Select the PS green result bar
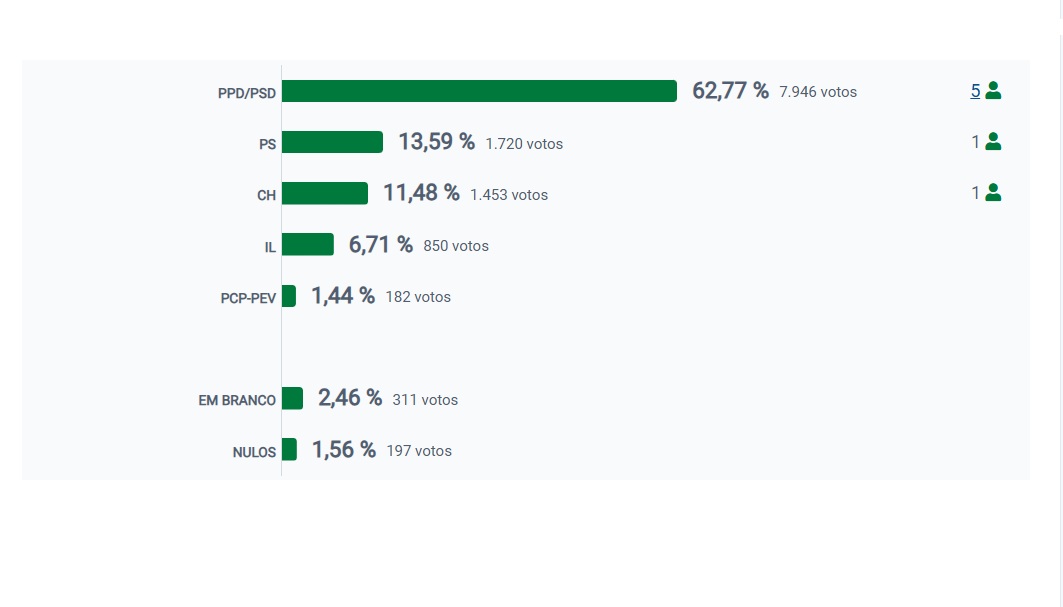 332,142
